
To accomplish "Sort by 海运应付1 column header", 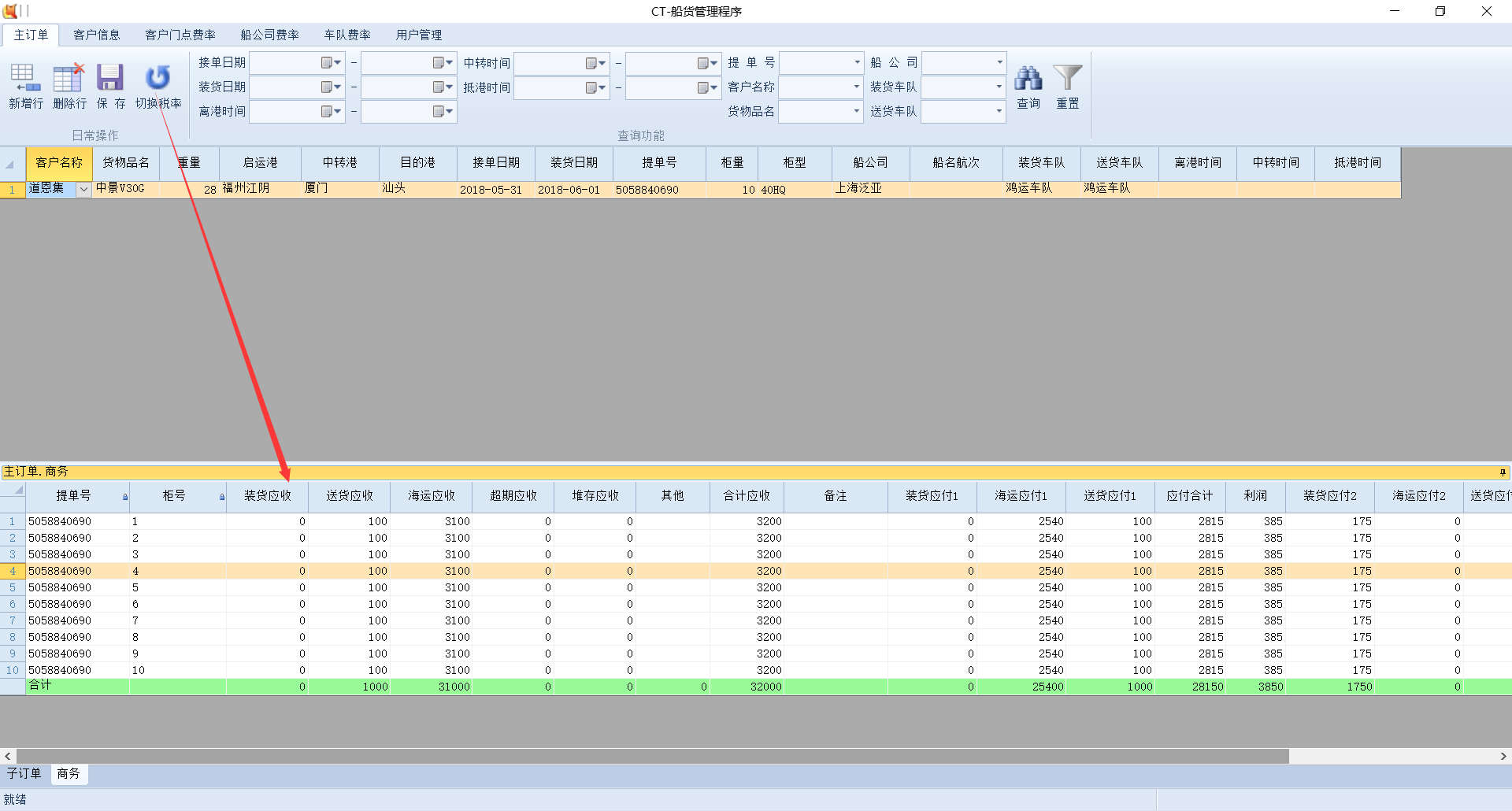I will tap(1021, 496).
